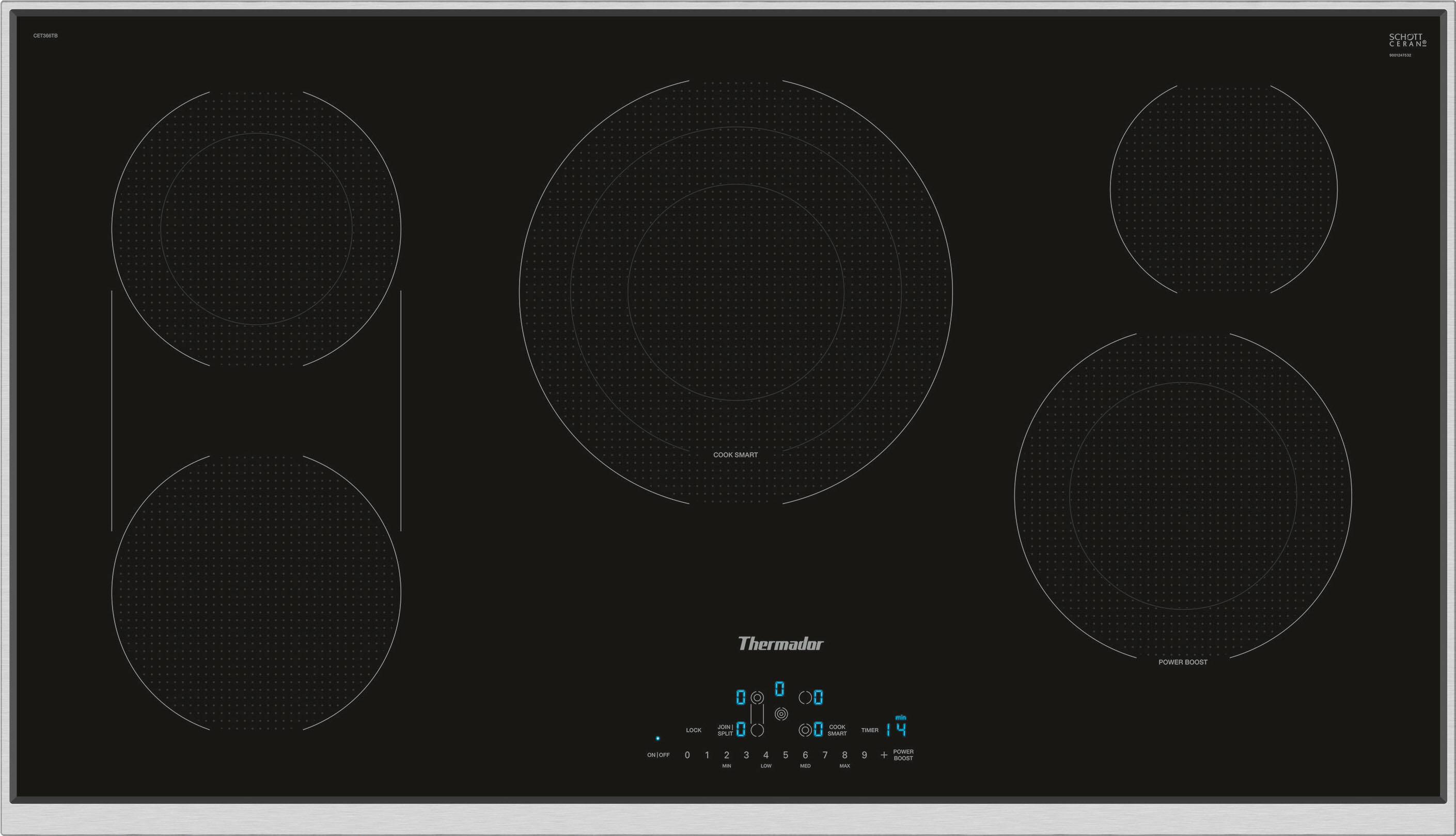Tap JOIN|SPLIT to combine left cooking zones

726,730
